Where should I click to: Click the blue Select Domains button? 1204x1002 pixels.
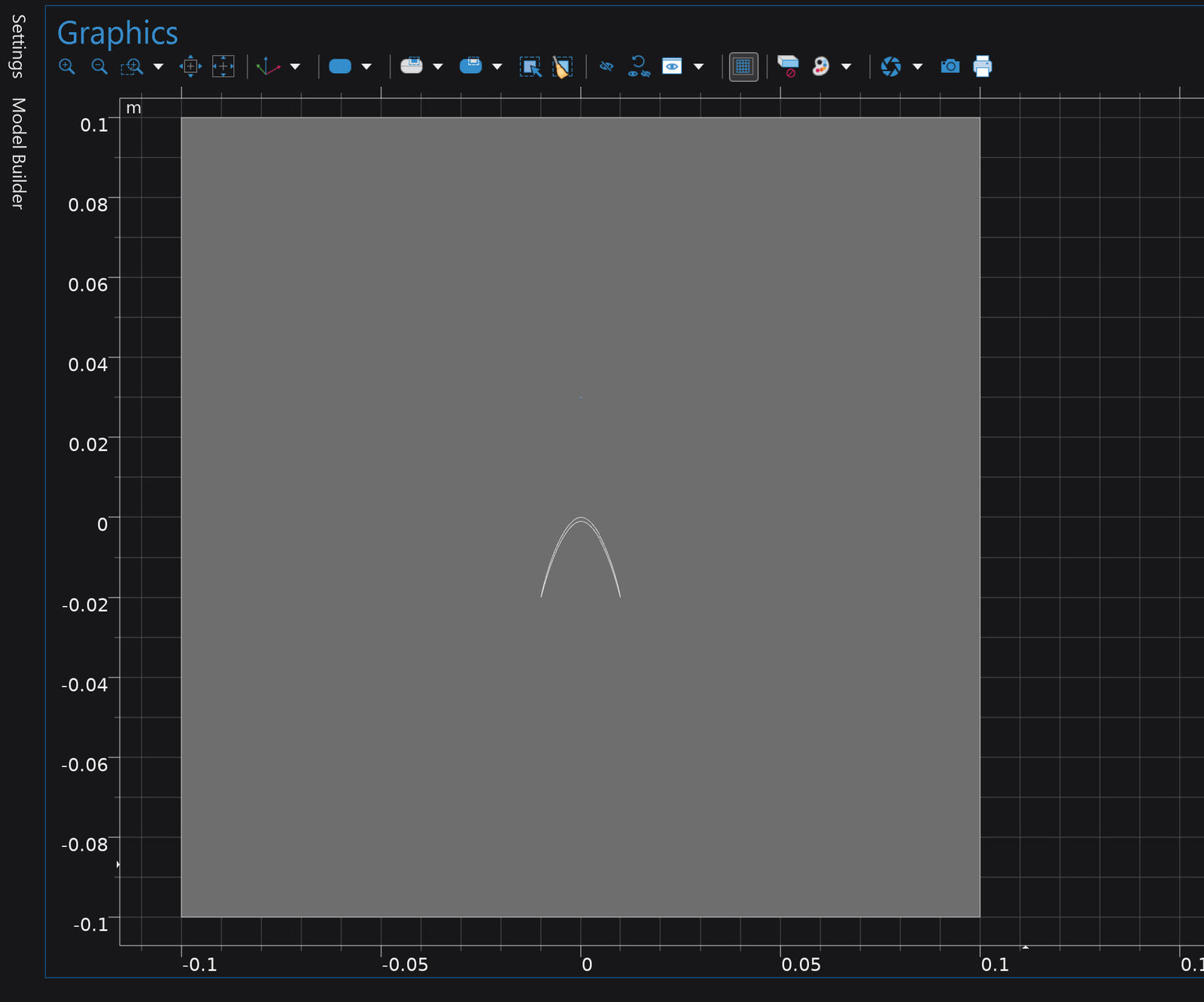pyautogui.click(x=340, y=66)
